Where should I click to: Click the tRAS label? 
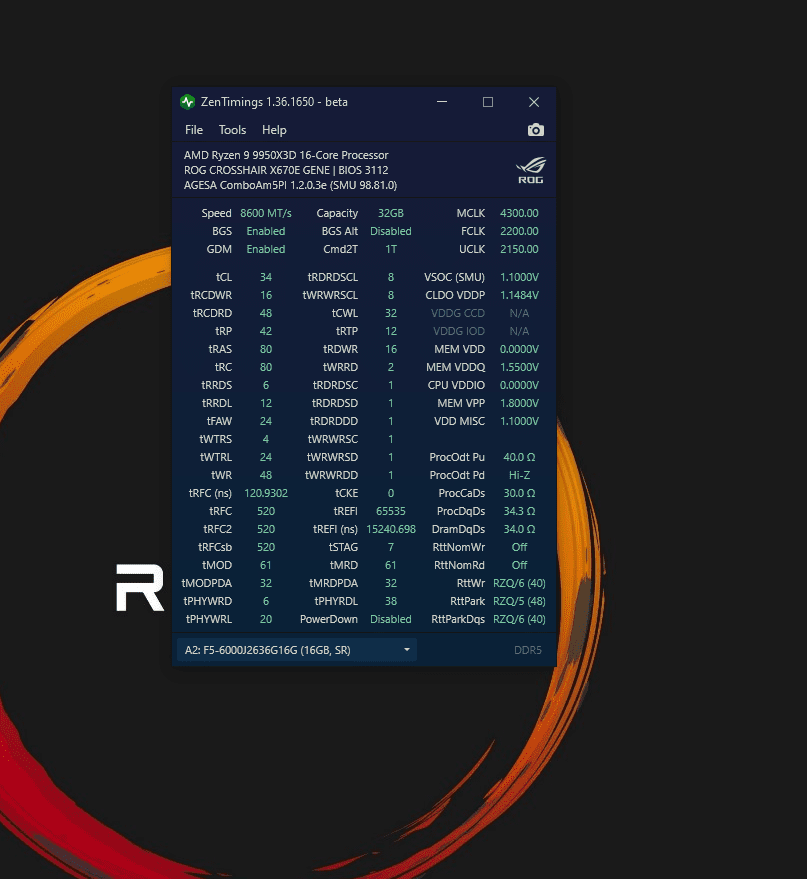click(x=220, y=349)
